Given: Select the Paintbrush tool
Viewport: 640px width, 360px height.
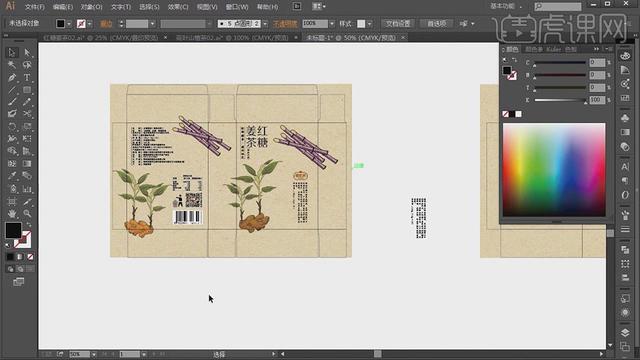Looking at the screenshot, I should [12, 102].
